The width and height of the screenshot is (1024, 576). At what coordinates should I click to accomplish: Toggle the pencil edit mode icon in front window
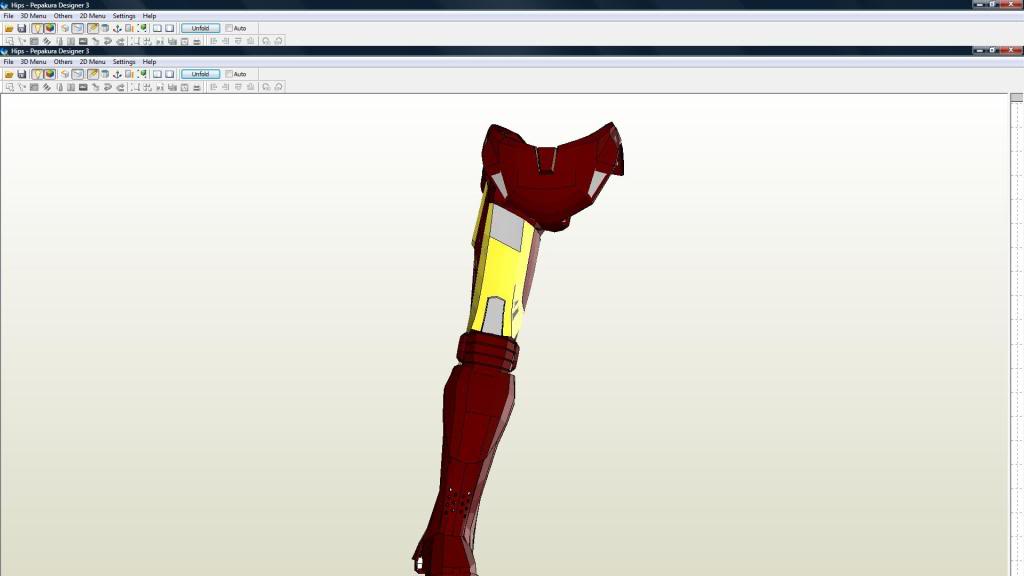[x=93, y=74]
